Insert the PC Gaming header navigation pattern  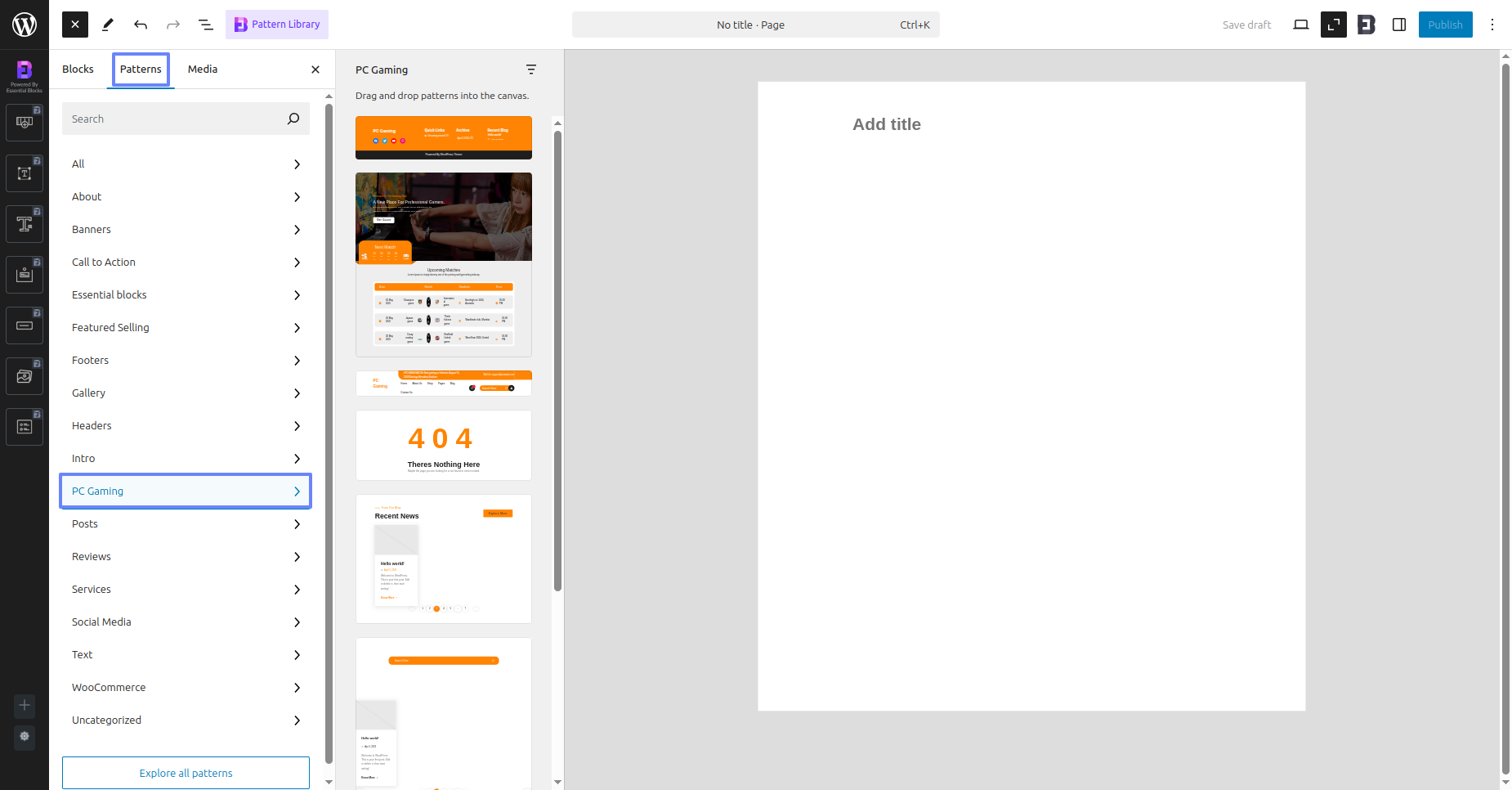coord(444,384)
